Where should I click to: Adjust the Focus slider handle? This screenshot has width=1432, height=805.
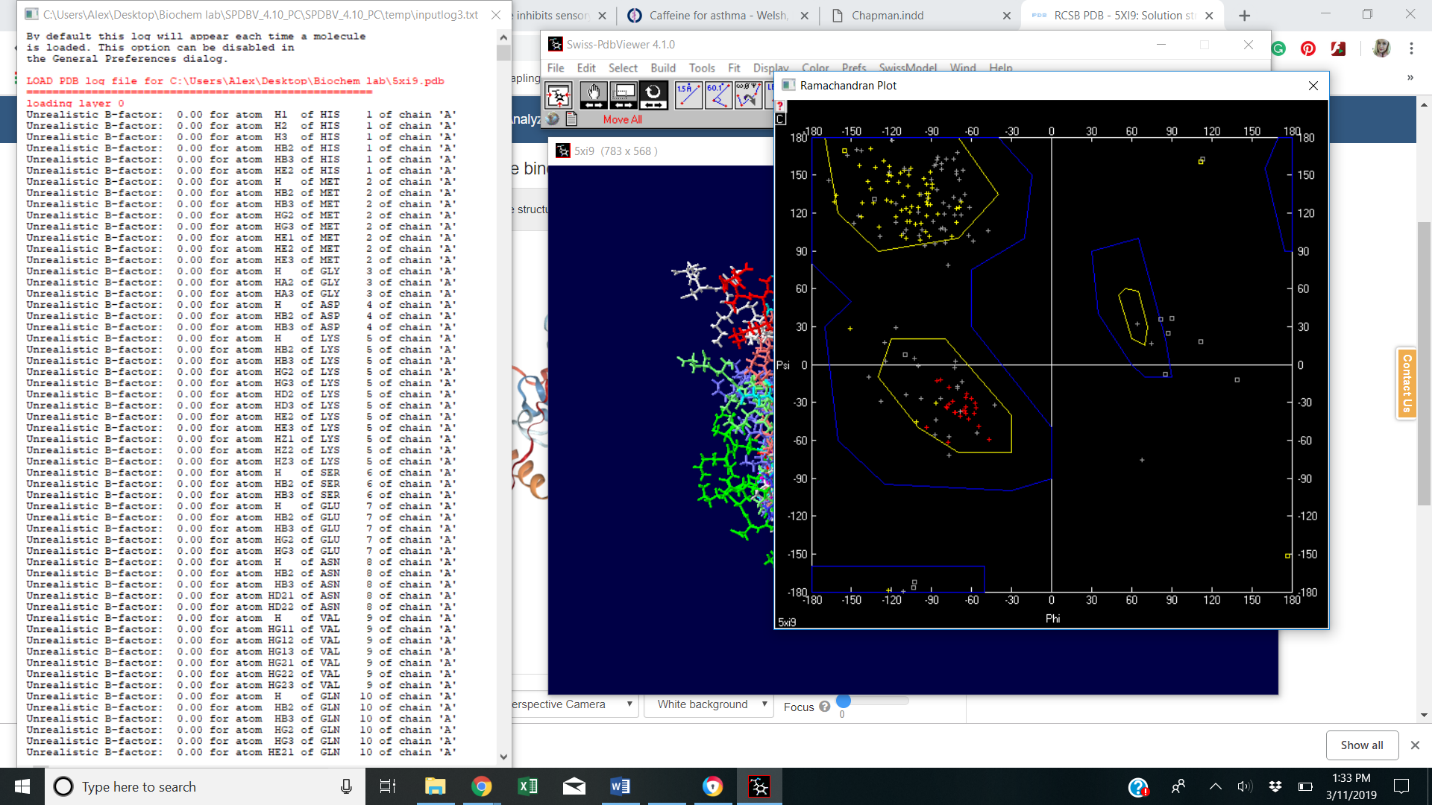(843, 701)
